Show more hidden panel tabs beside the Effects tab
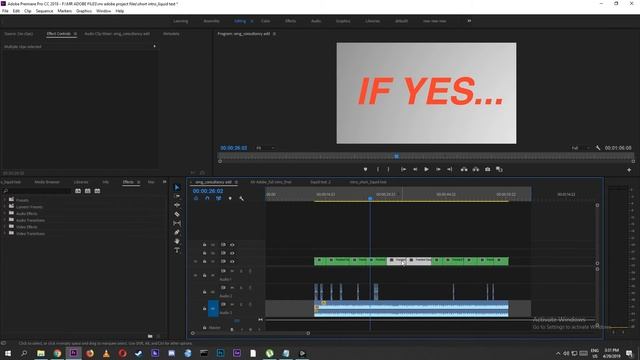 (164, 182)
